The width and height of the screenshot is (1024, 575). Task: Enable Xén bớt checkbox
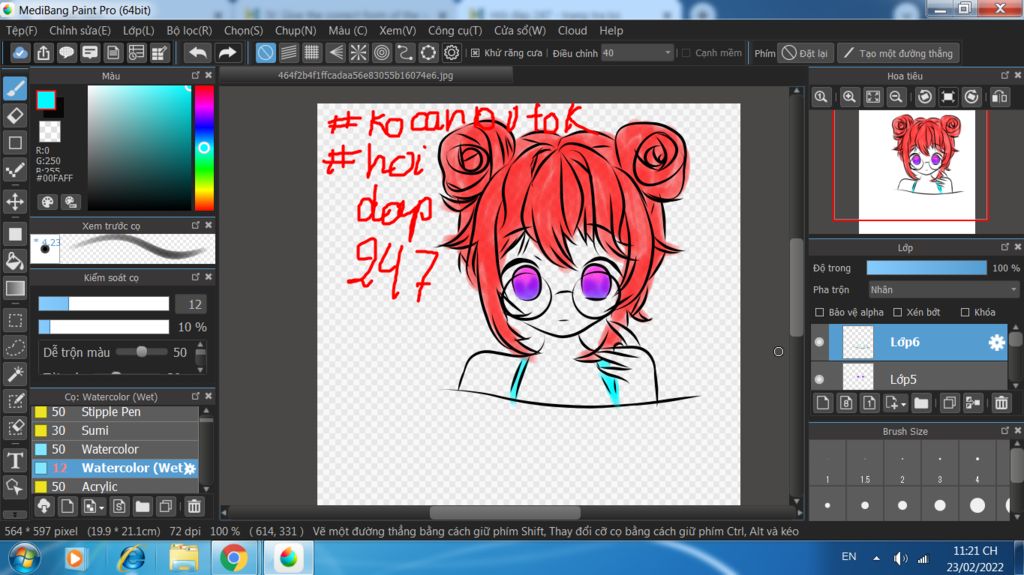pos(897,312)
